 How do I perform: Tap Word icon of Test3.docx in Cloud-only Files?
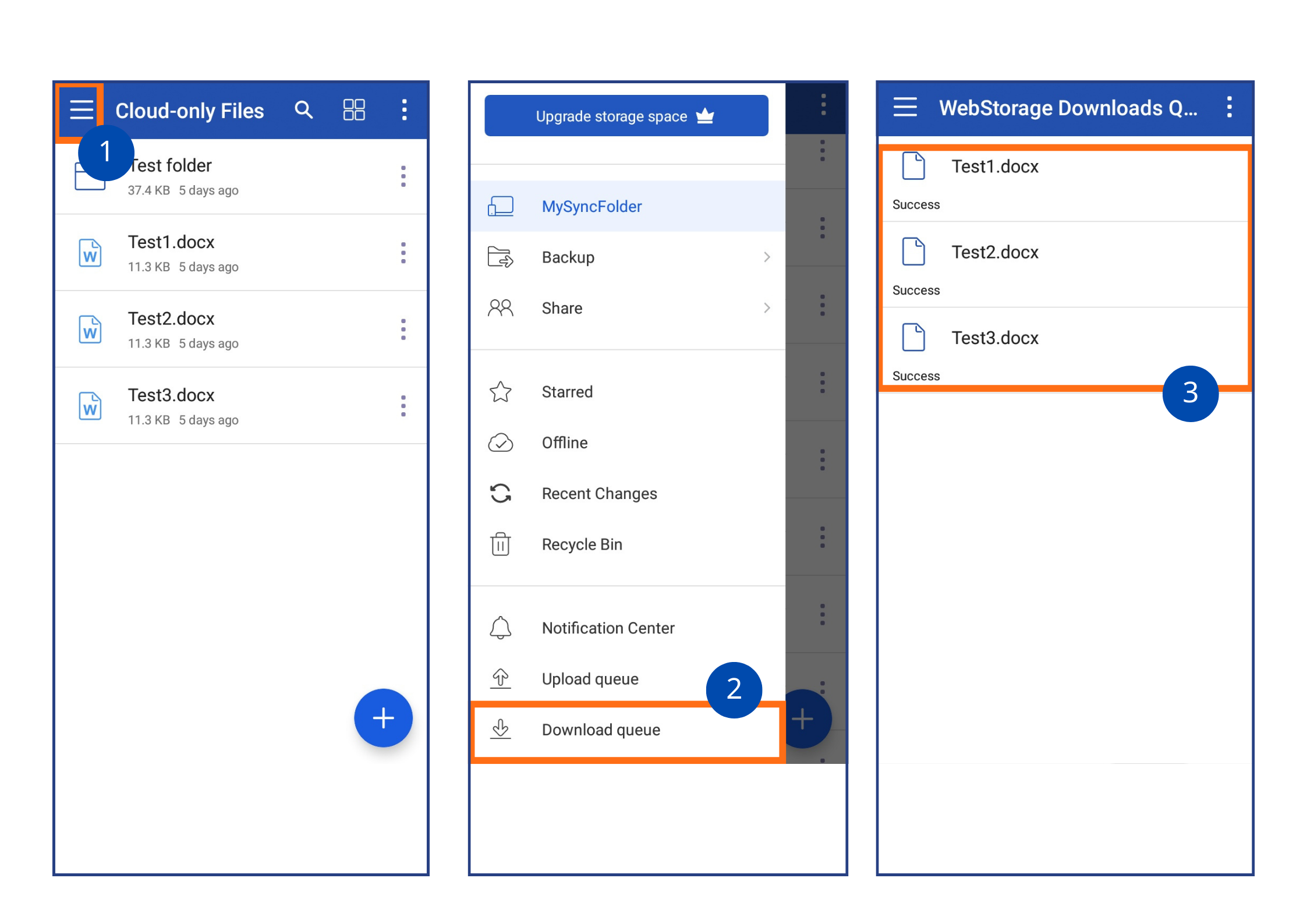click(x=90, y=406)
